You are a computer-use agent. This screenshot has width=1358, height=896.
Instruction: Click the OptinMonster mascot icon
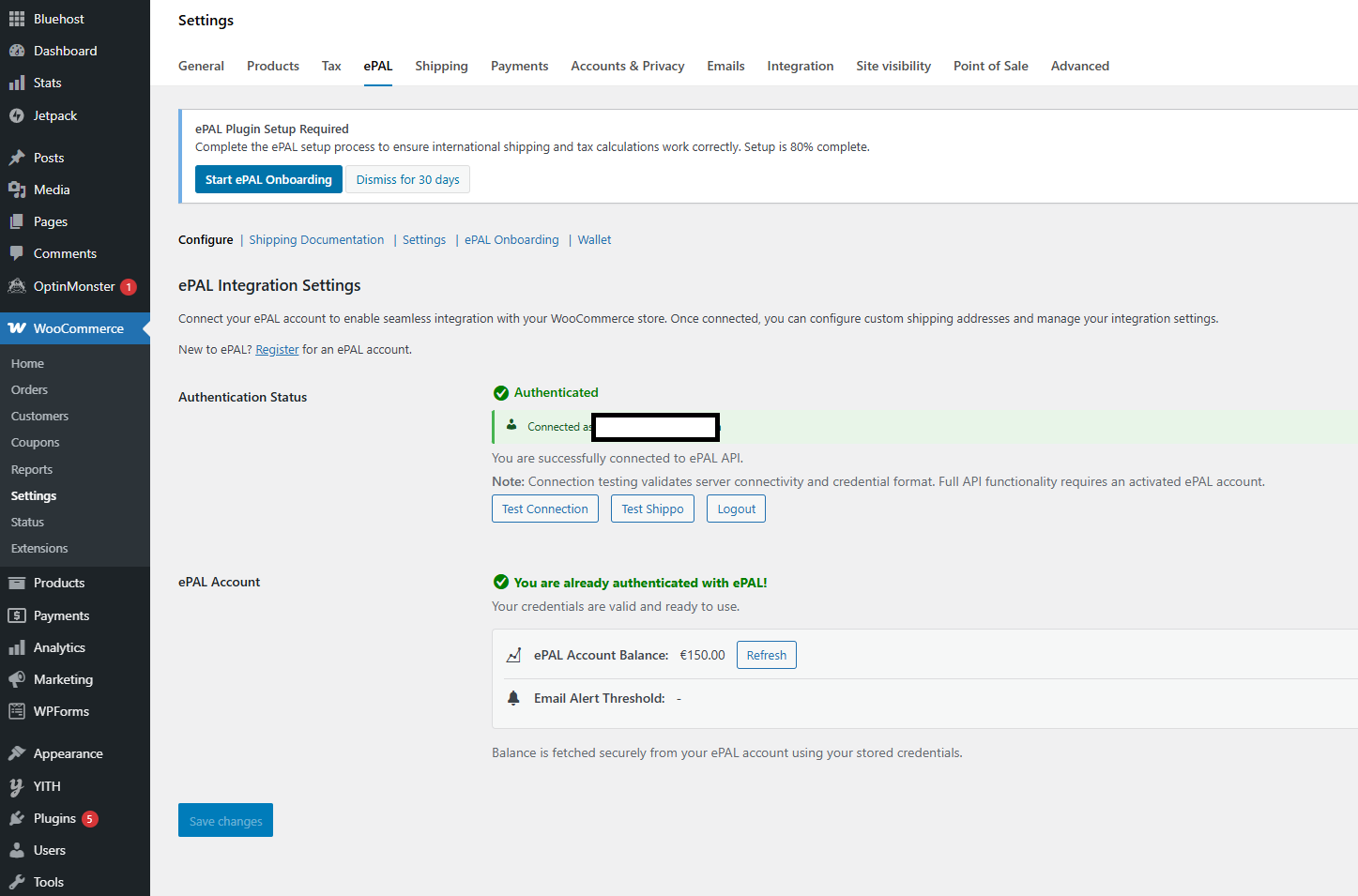17,286
